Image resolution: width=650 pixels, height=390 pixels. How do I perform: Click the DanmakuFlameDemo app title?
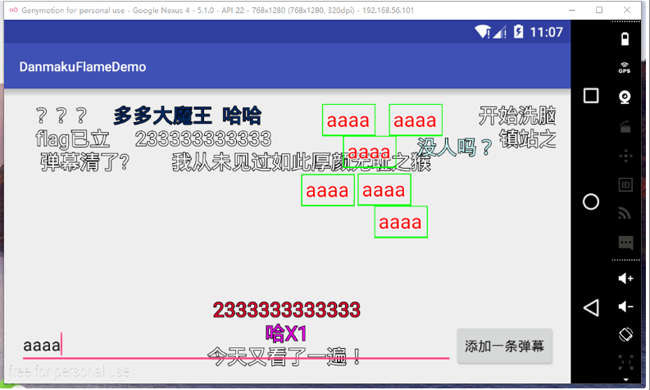82,67
